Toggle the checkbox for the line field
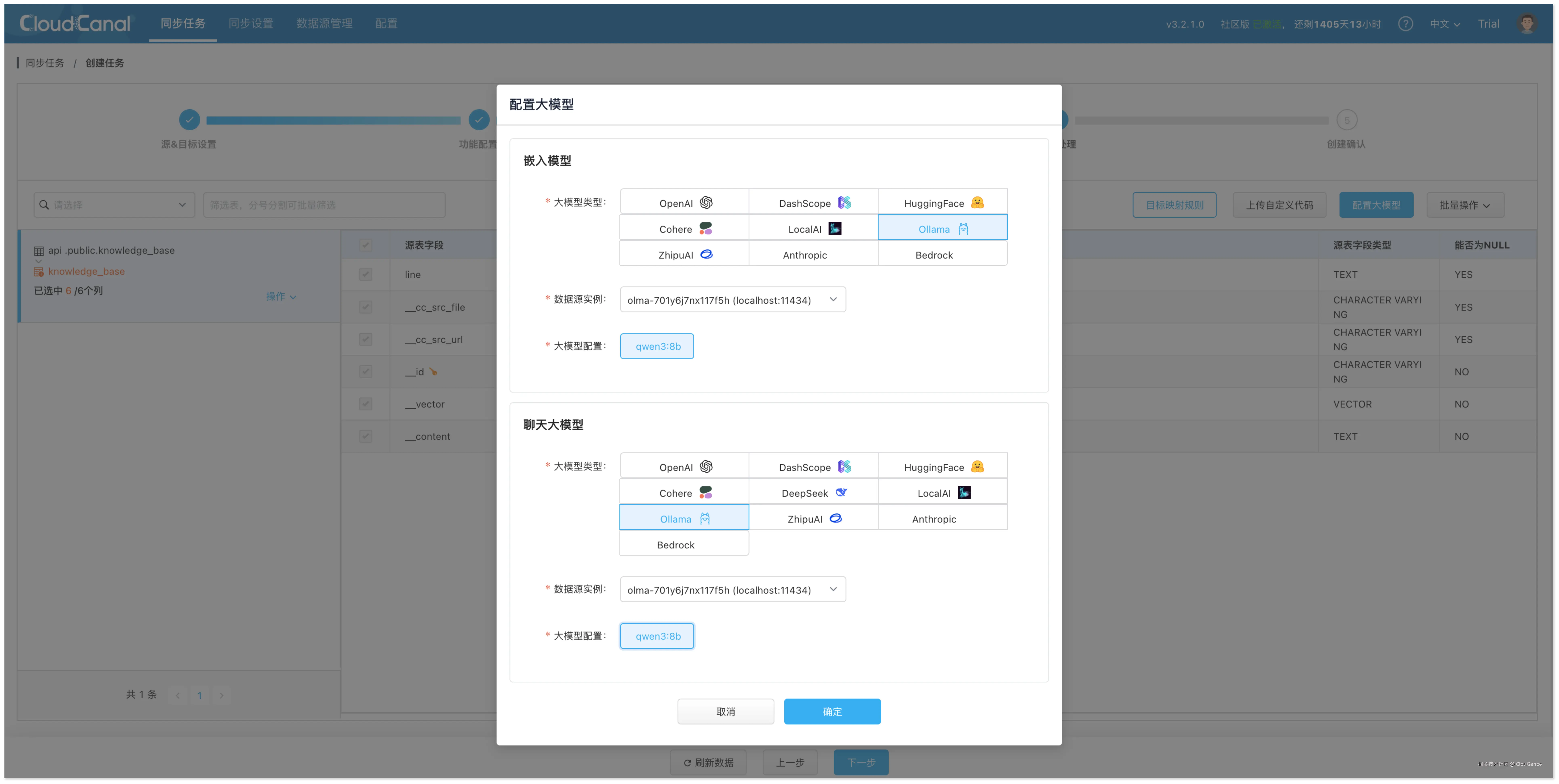Screen dimensions: 1559x784 [x=366, y=274]
